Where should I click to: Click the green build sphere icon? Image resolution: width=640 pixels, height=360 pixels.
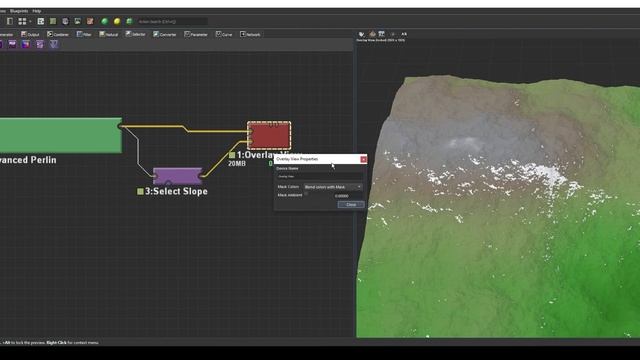point(104,21)
